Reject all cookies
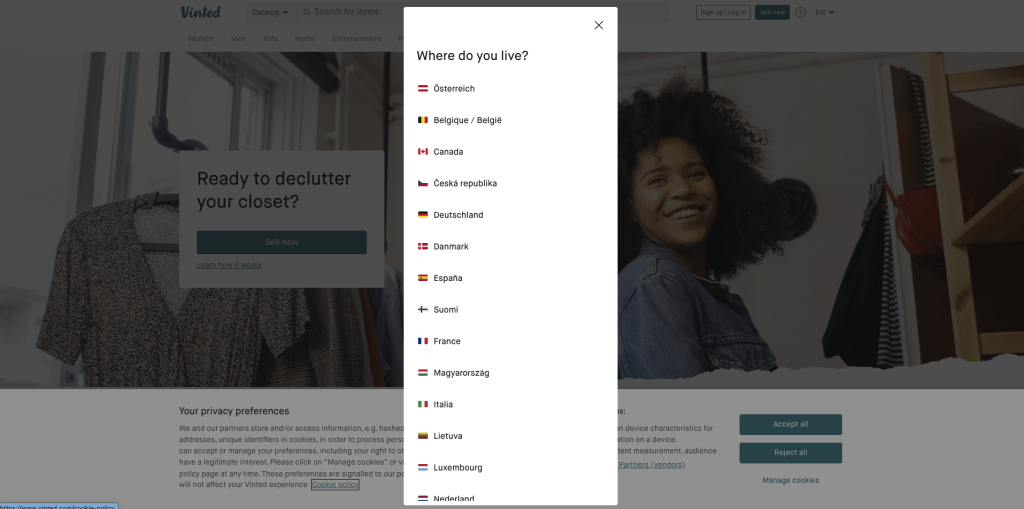This screenshot has width=1024, height=509. click(x=790, y=452)
